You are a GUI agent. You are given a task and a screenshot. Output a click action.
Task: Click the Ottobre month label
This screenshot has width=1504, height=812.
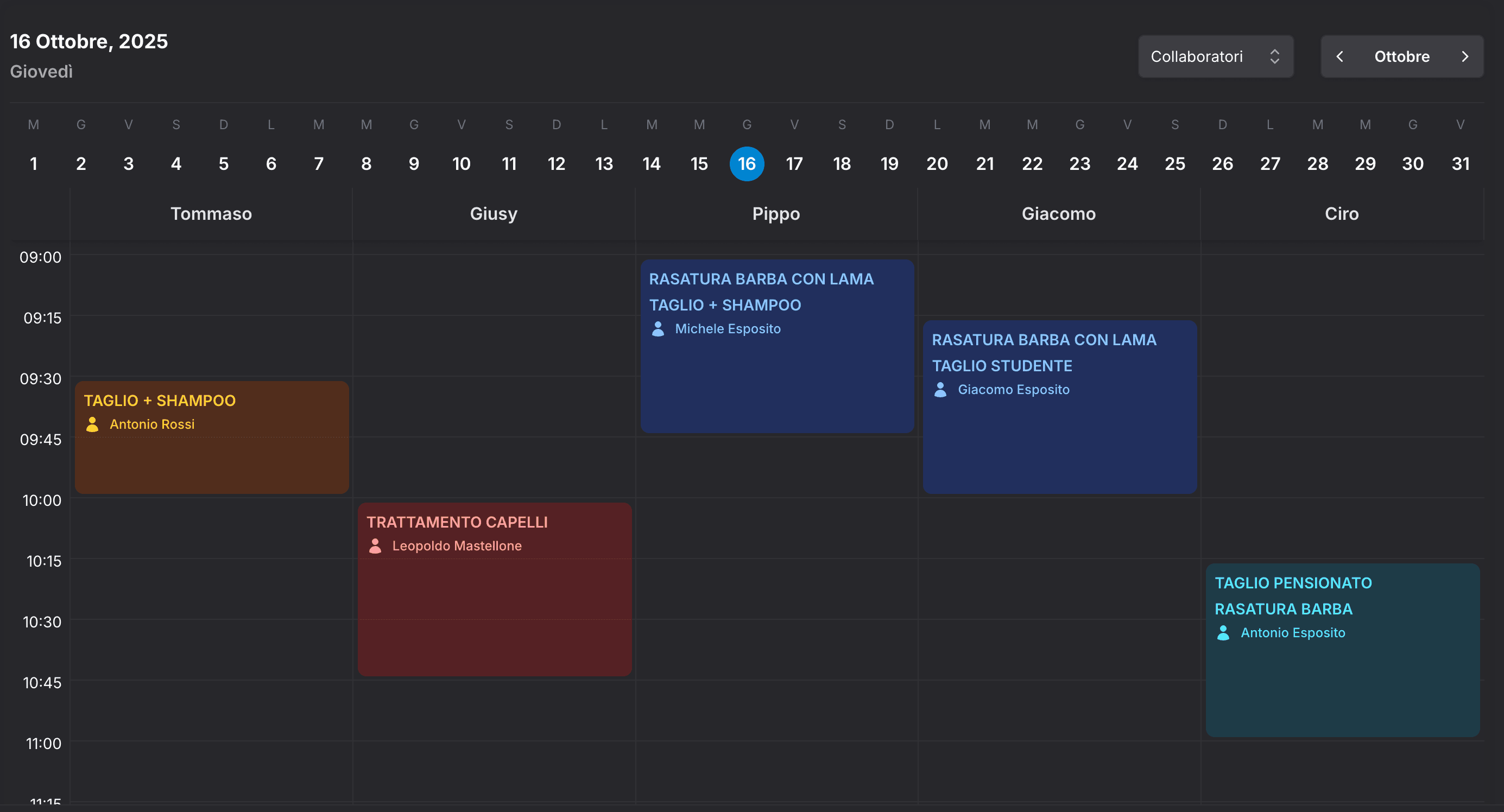[1401, 56]
